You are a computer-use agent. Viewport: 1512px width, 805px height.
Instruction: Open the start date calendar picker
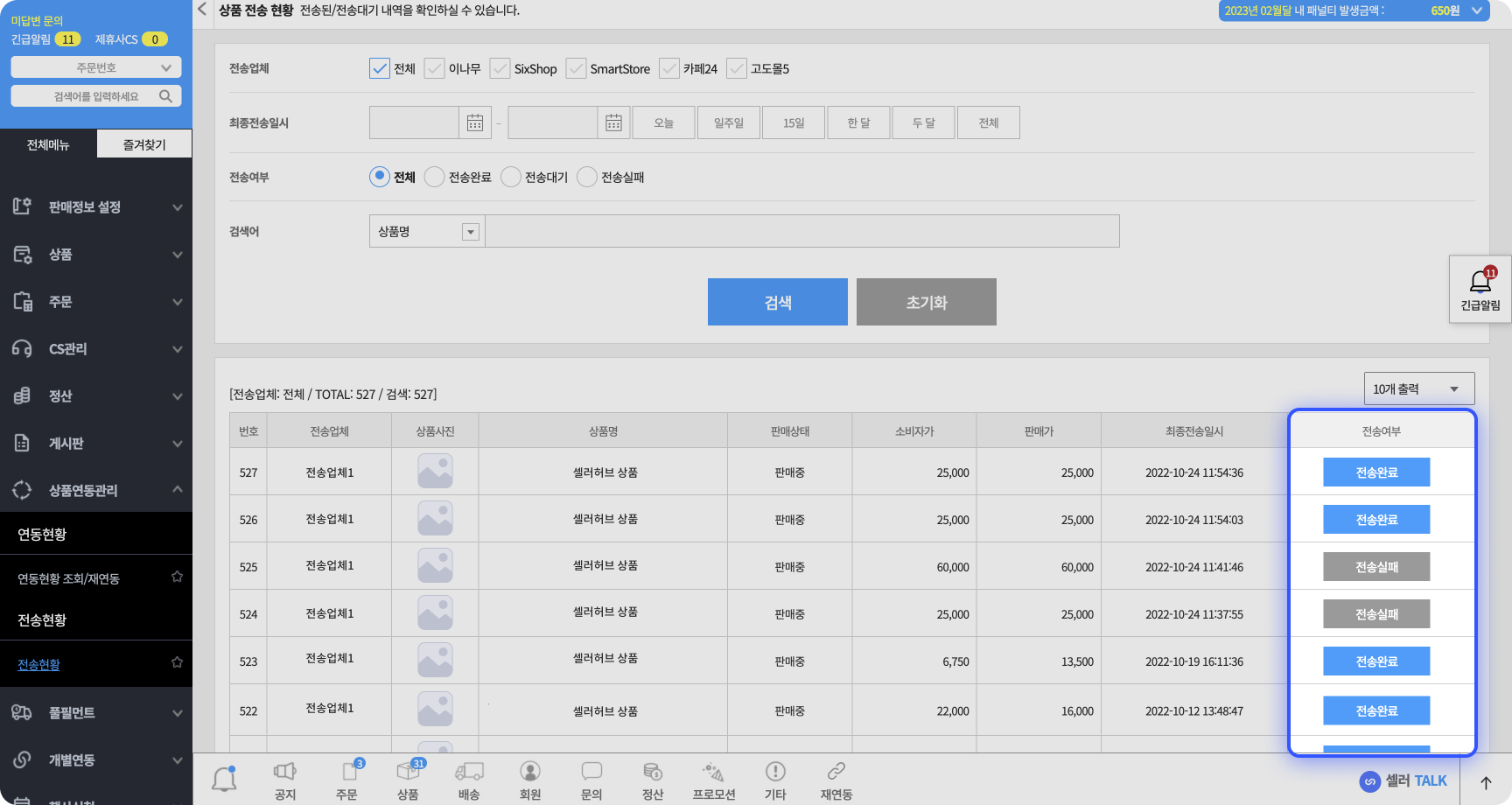click(474, 123)
